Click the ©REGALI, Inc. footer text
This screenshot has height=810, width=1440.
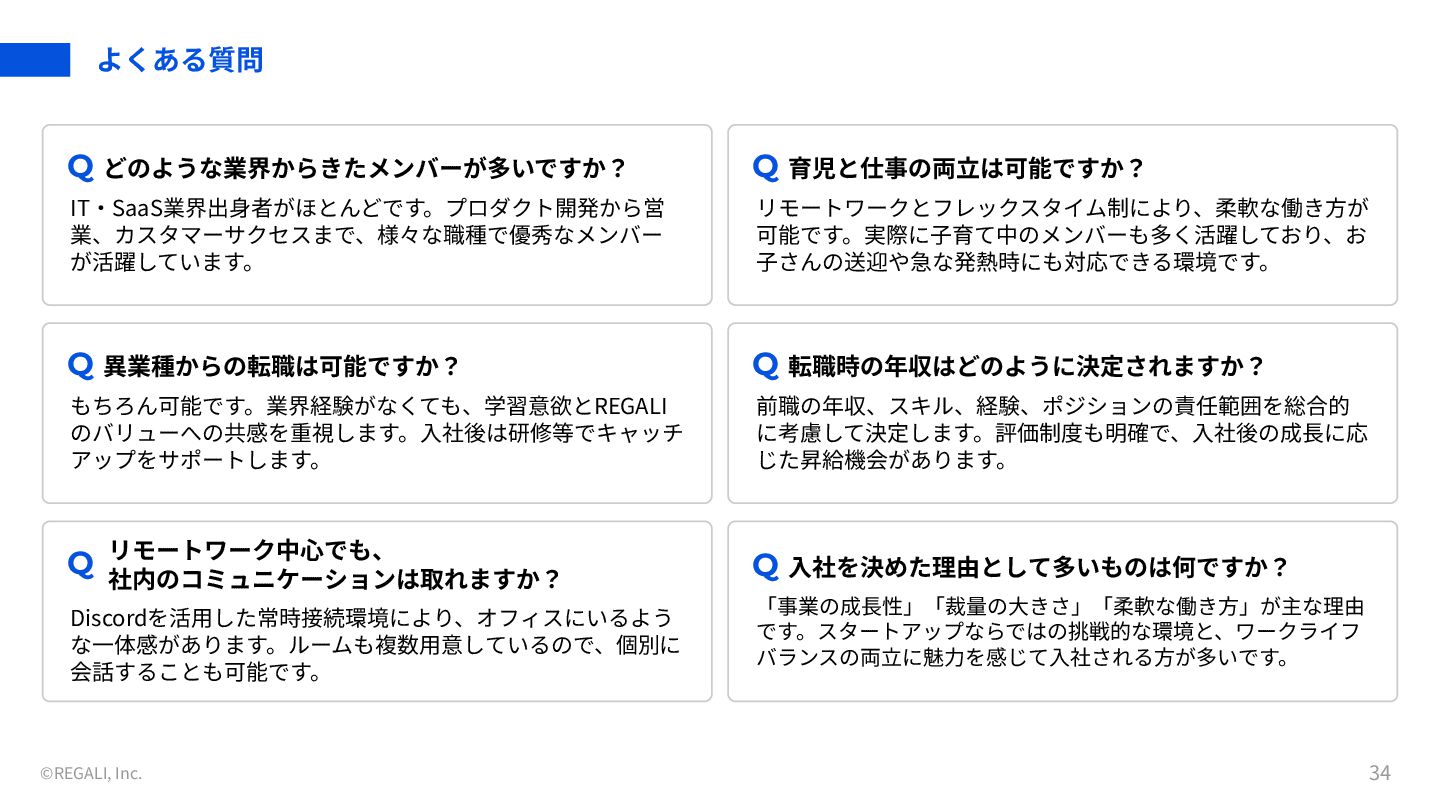(x=91, y=773)
